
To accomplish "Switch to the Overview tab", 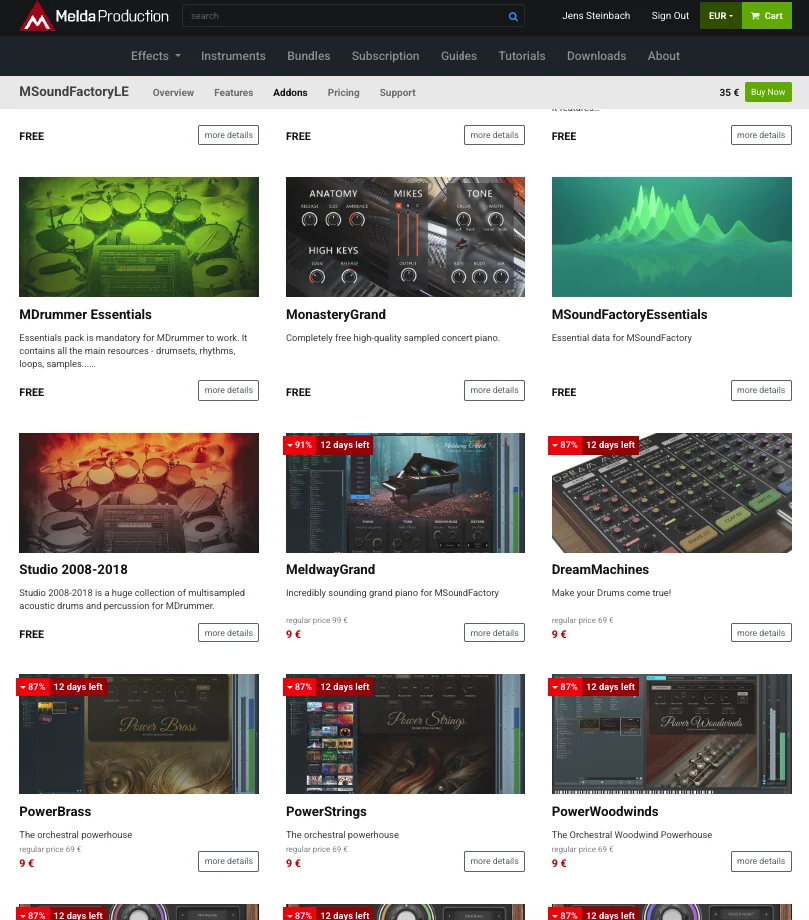I will click(x=173, y=93).
